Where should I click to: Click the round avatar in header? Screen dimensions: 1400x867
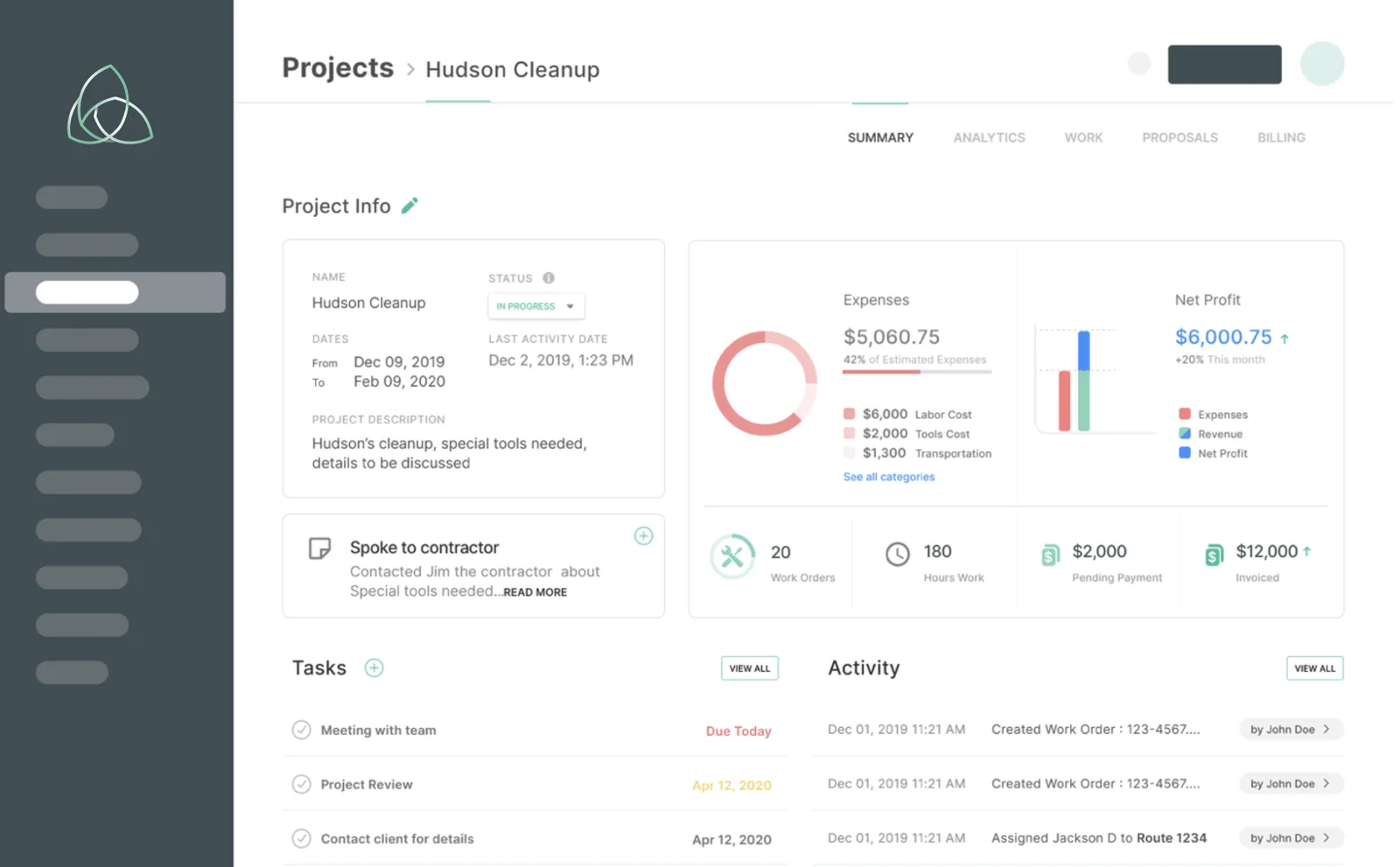coord(1322,64)
